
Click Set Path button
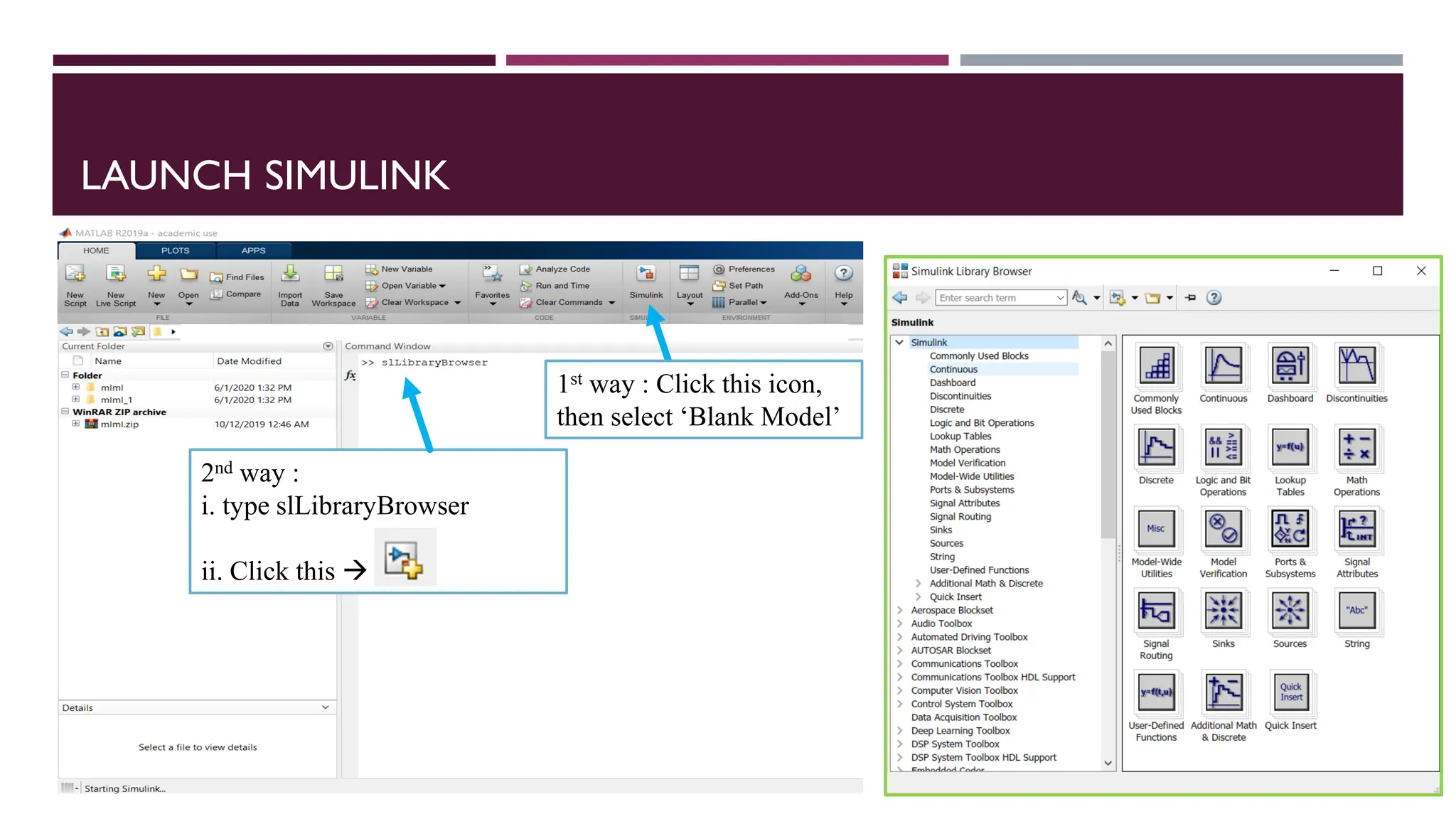738,286
